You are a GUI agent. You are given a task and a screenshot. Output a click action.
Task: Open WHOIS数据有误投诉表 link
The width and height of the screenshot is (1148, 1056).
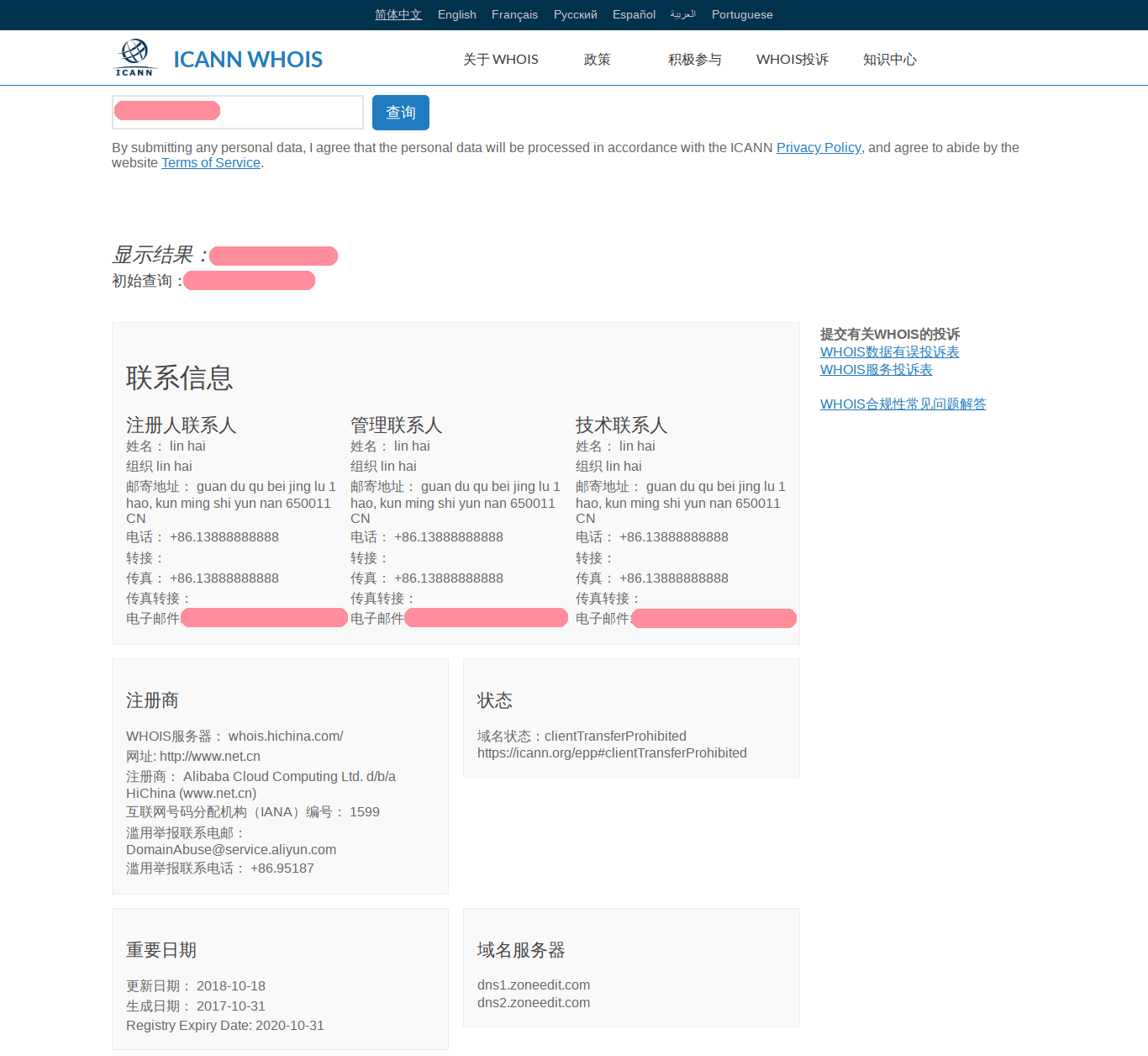pos(890,351)
